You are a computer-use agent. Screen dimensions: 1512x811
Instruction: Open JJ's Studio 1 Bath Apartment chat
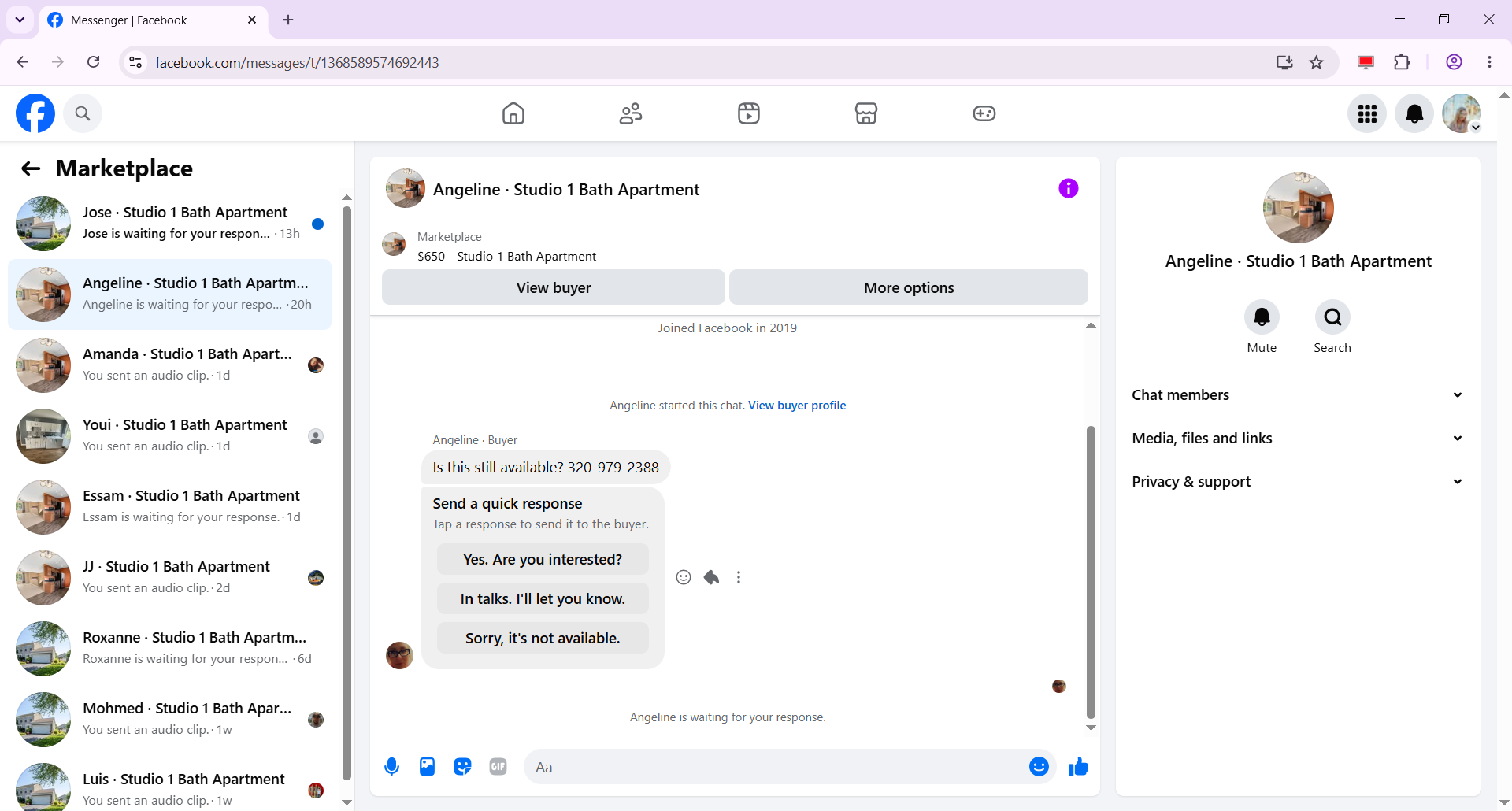click(169, 578)
